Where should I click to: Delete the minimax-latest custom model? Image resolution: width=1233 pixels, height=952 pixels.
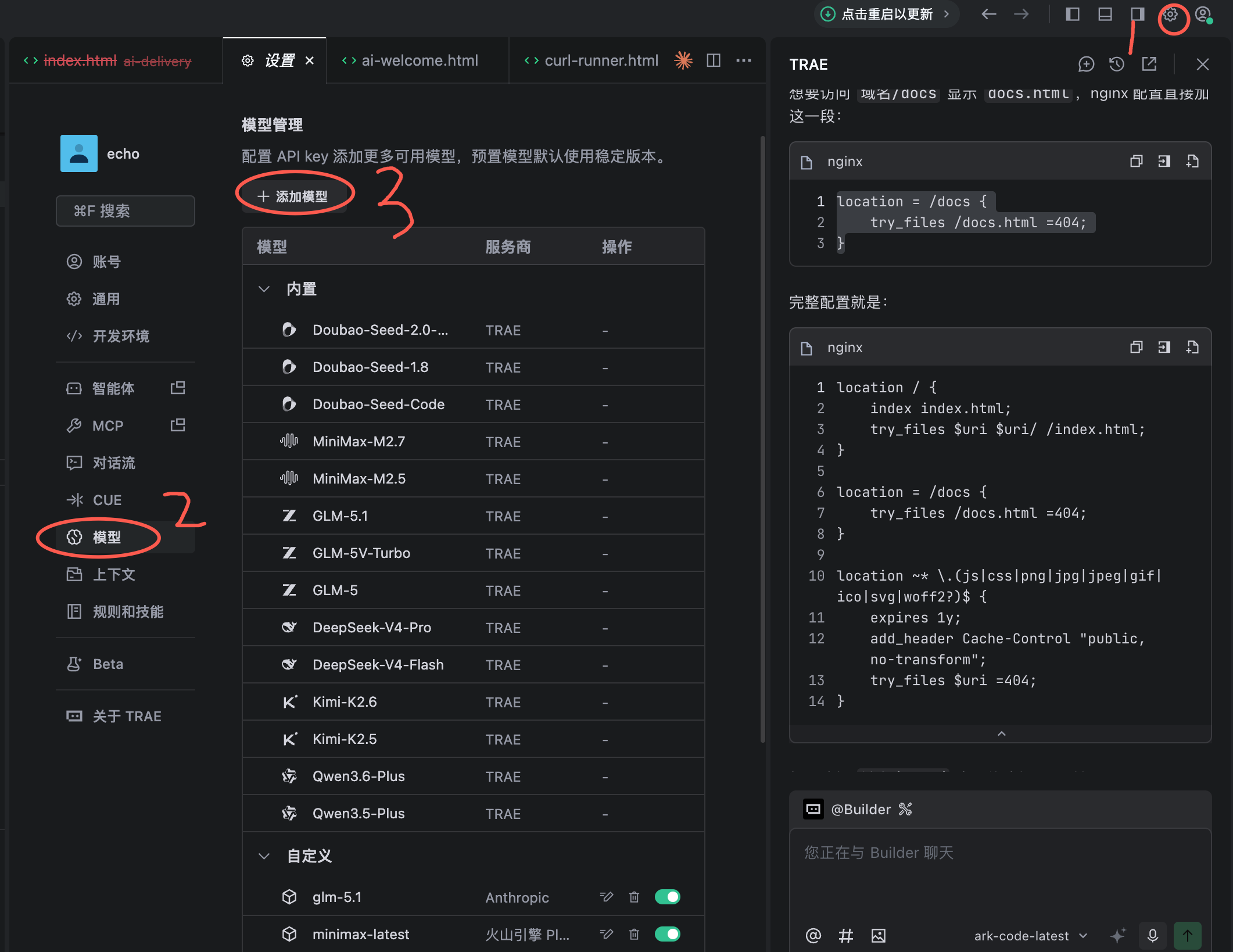tap(634, 934)
